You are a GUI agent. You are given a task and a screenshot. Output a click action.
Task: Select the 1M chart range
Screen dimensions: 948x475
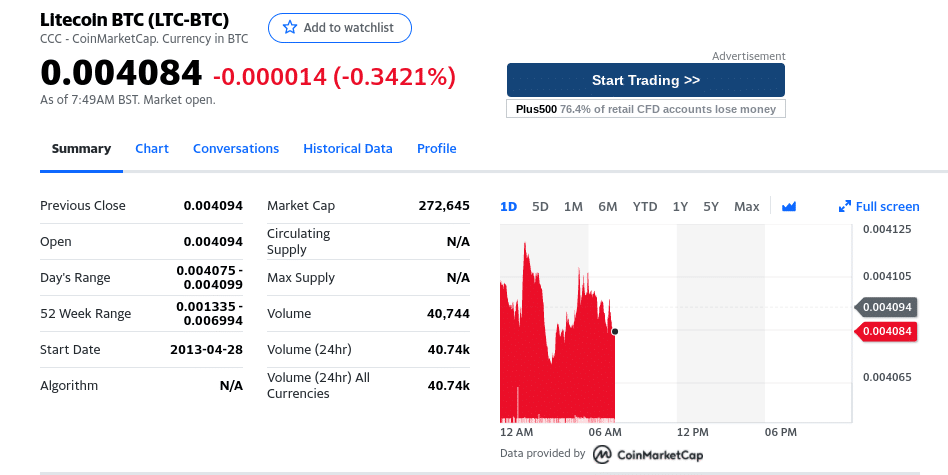point(573,207)
